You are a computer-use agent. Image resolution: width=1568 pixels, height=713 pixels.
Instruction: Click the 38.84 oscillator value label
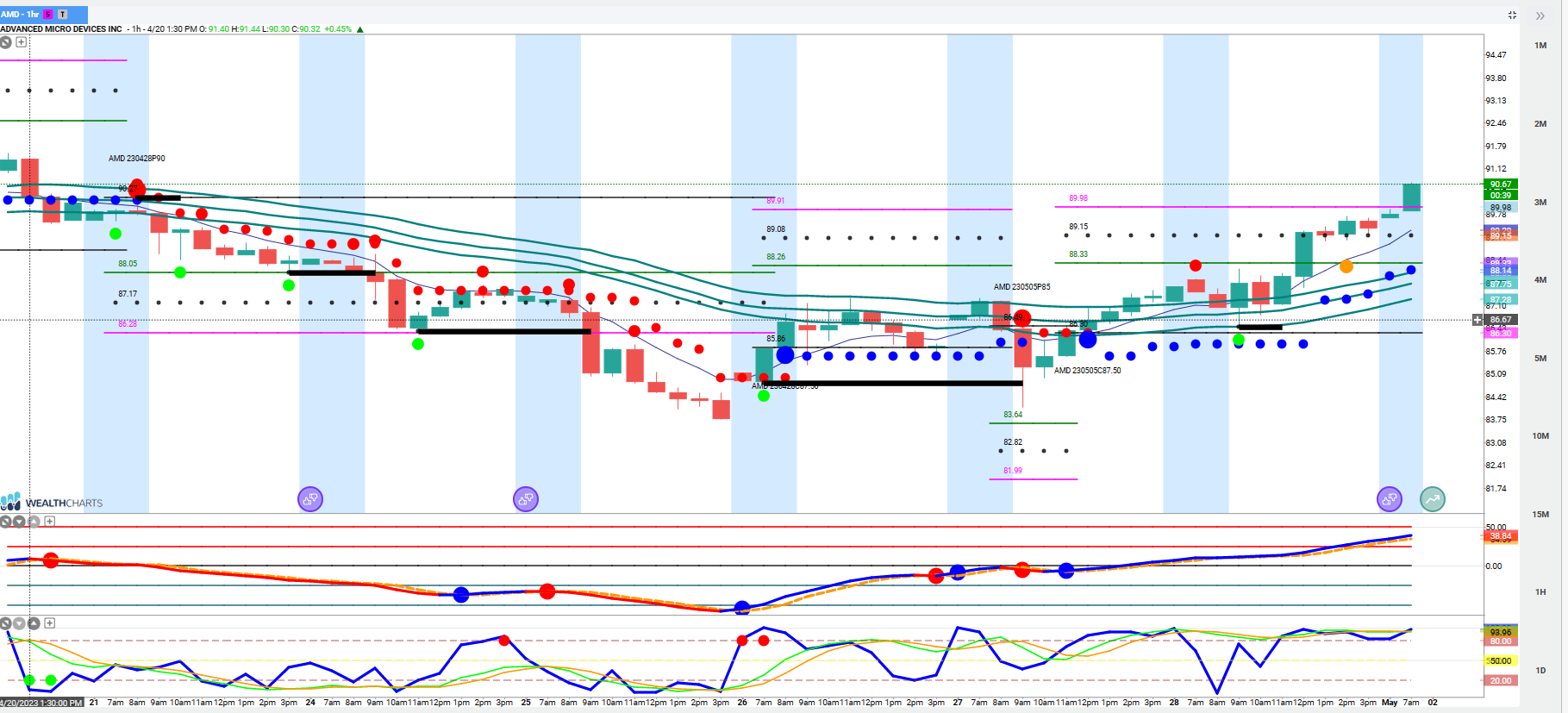tap(1501, 536)
